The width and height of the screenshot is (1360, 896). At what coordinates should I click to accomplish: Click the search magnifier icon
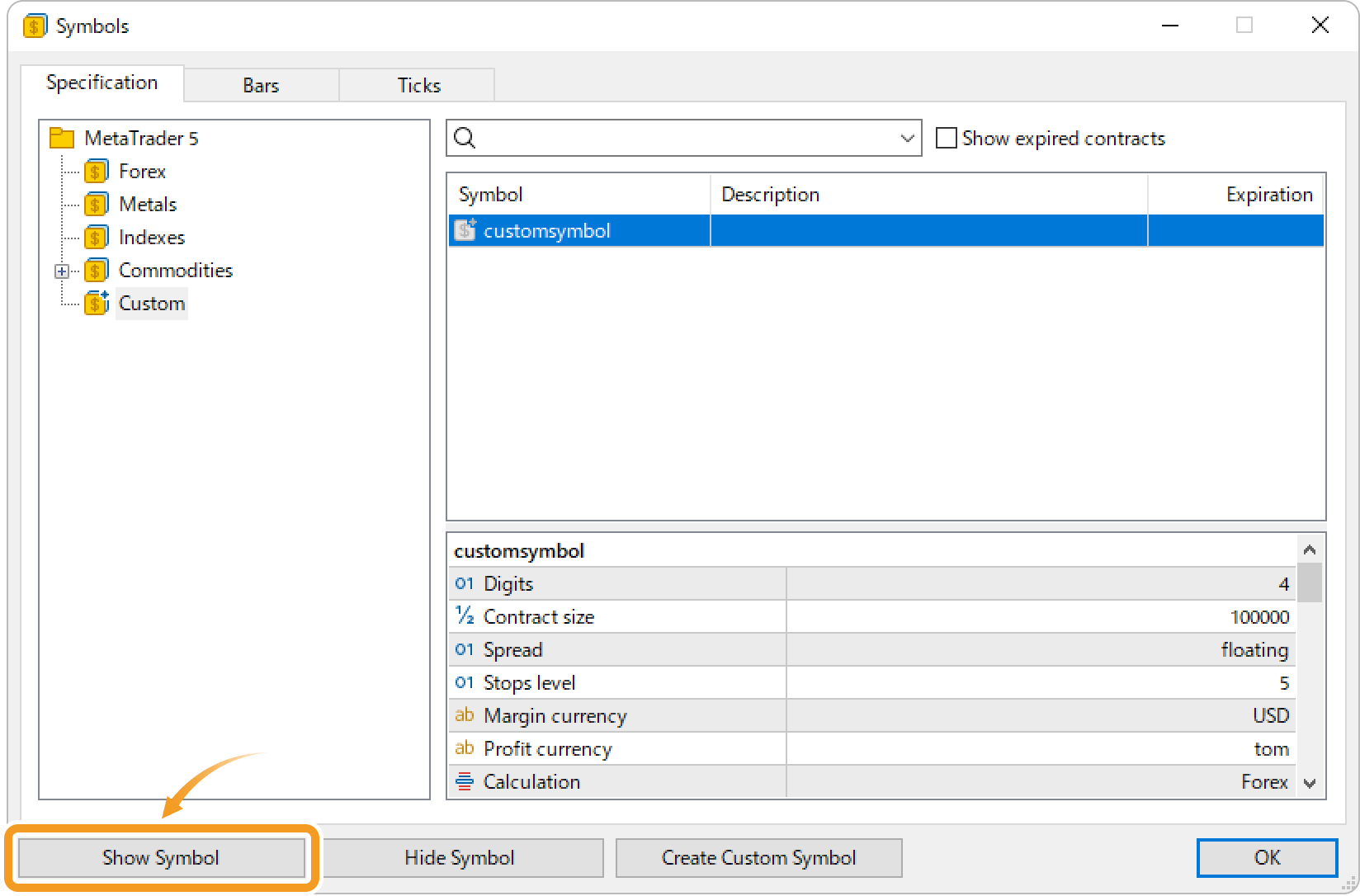click(x=465, y=138)
